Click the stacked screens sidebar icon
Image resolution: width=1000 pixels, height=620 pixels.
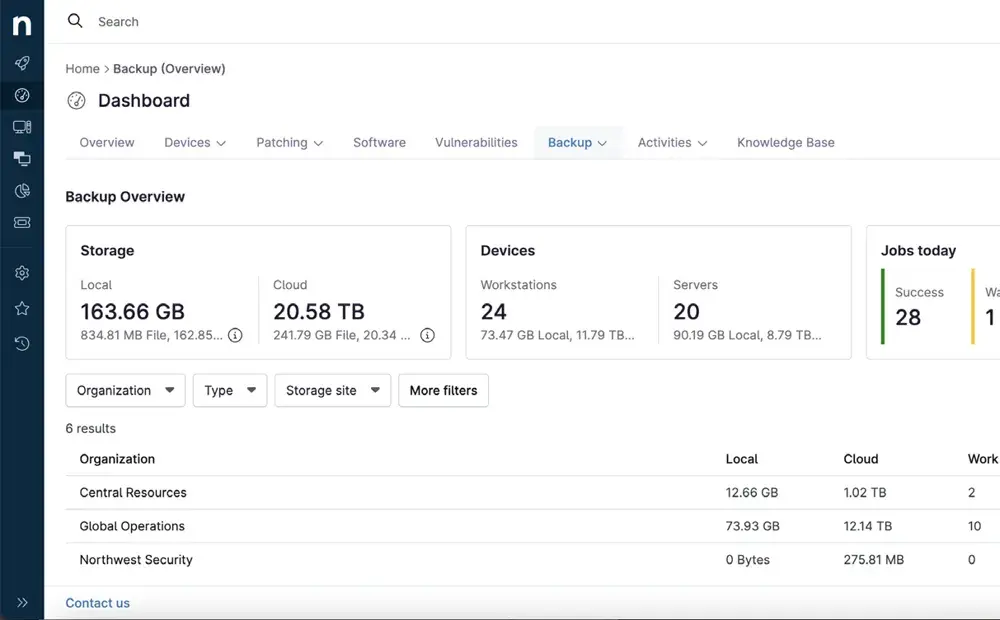[22, 158]
